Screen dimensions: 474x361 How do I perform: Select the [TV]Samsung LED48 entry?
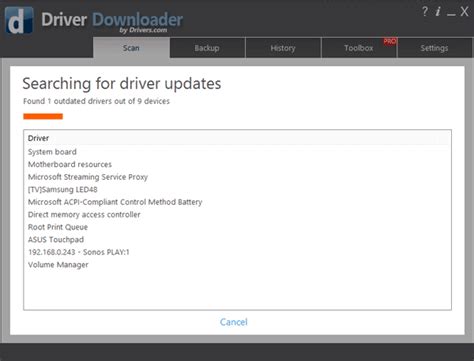coord(237,189)
